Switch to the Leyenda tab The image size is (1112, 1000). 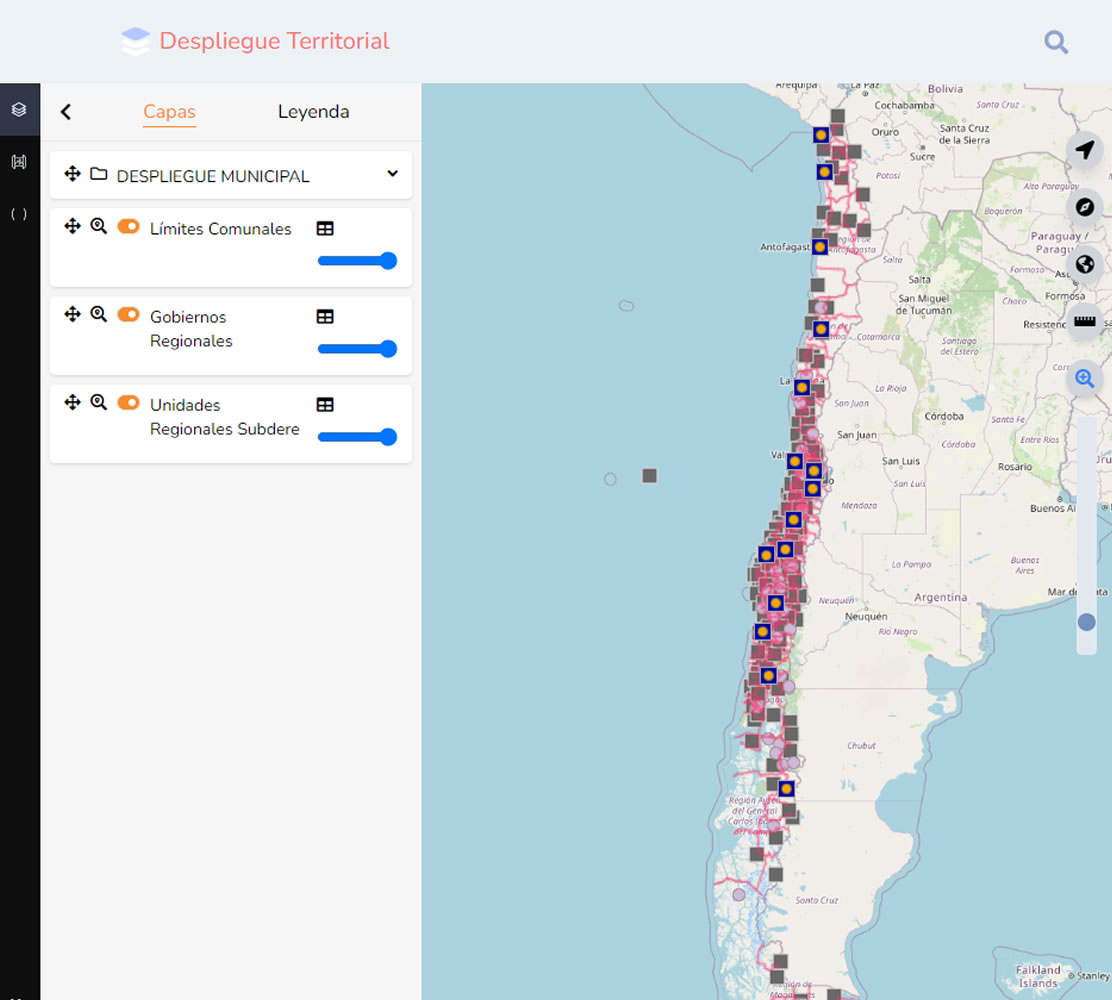click(x=313, y=112)
